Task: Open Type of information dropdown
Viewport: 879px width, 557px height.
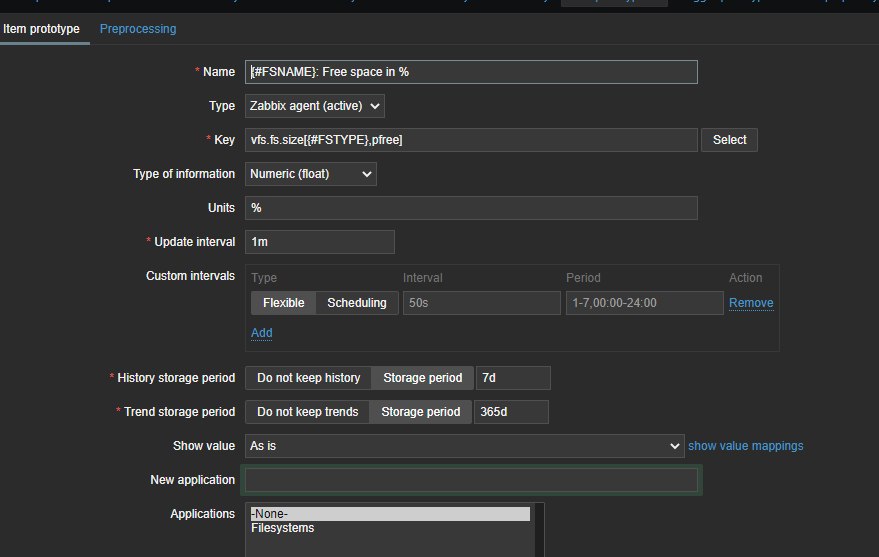Action: 311,174
